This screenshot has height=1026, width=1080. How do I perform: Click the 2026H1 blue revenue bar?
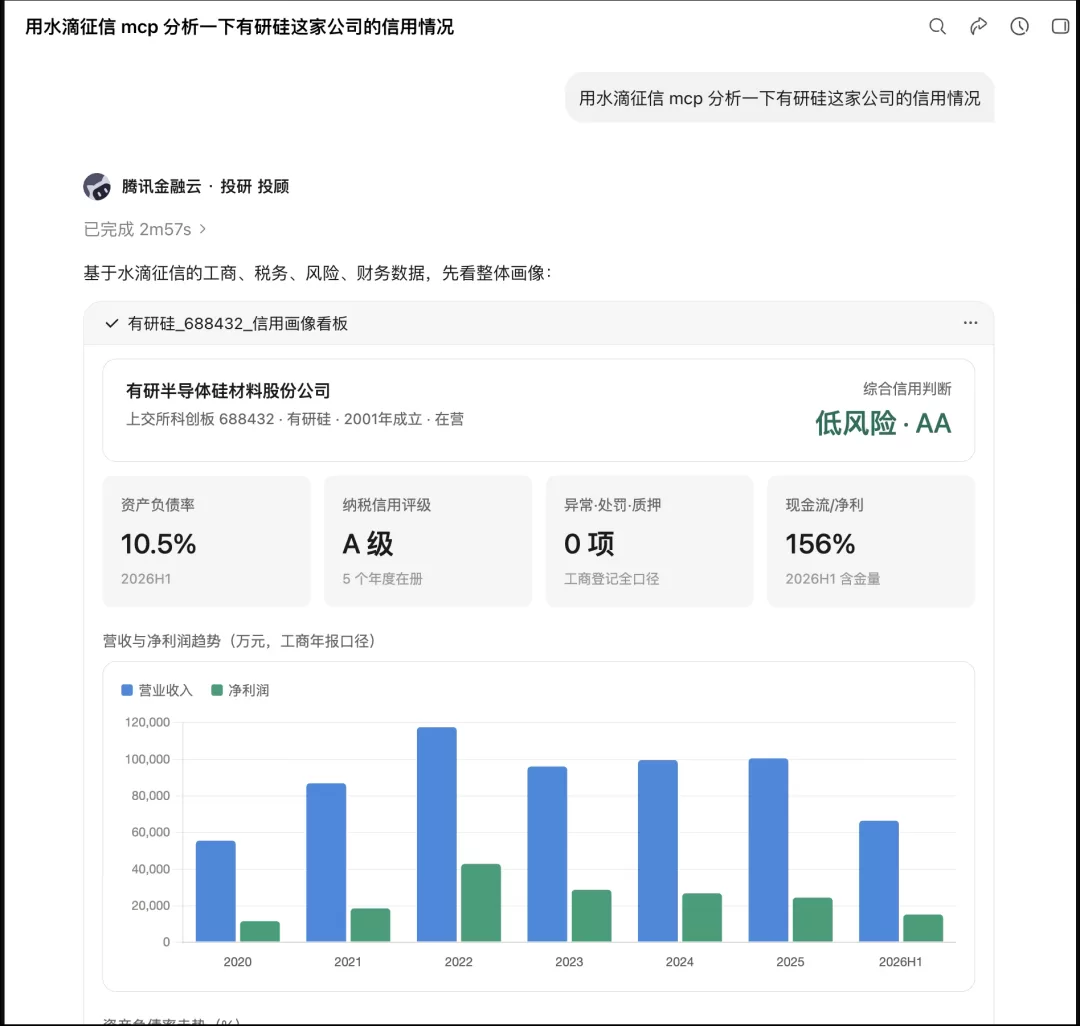[x=879, y=881]
